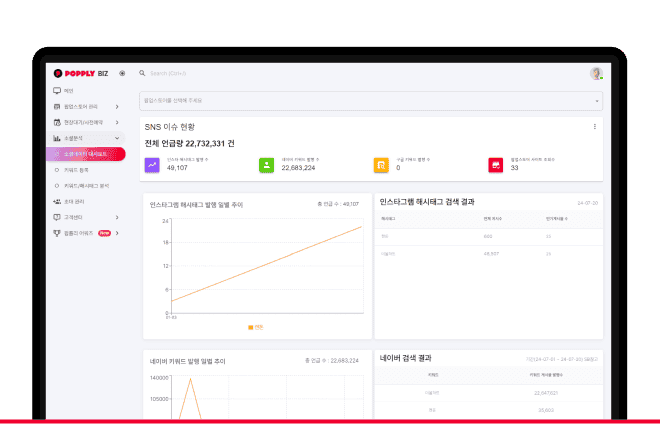661x424 pixels.
Task: Click the POPPLY BIZ logo
Action: [x=81, y=73]
